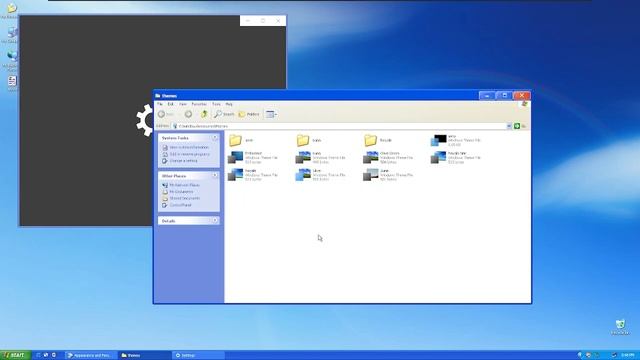Collapse the System Tasks panel
This screenshot has height=360, width=640.
point(215,138)
